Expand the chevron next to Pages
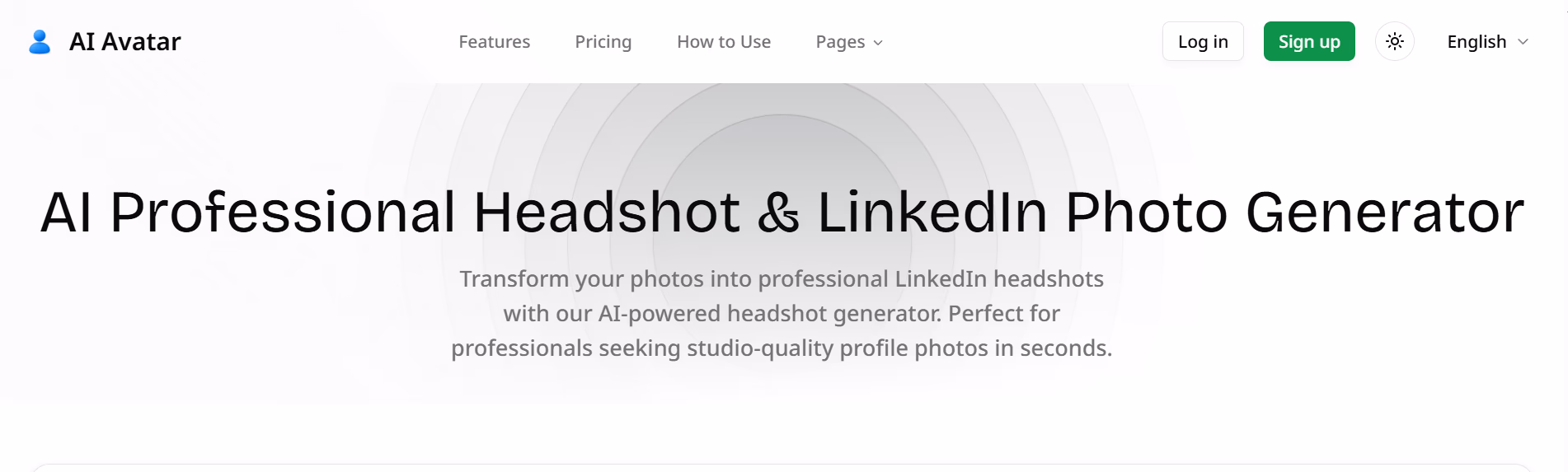 (x=878, y=43)
